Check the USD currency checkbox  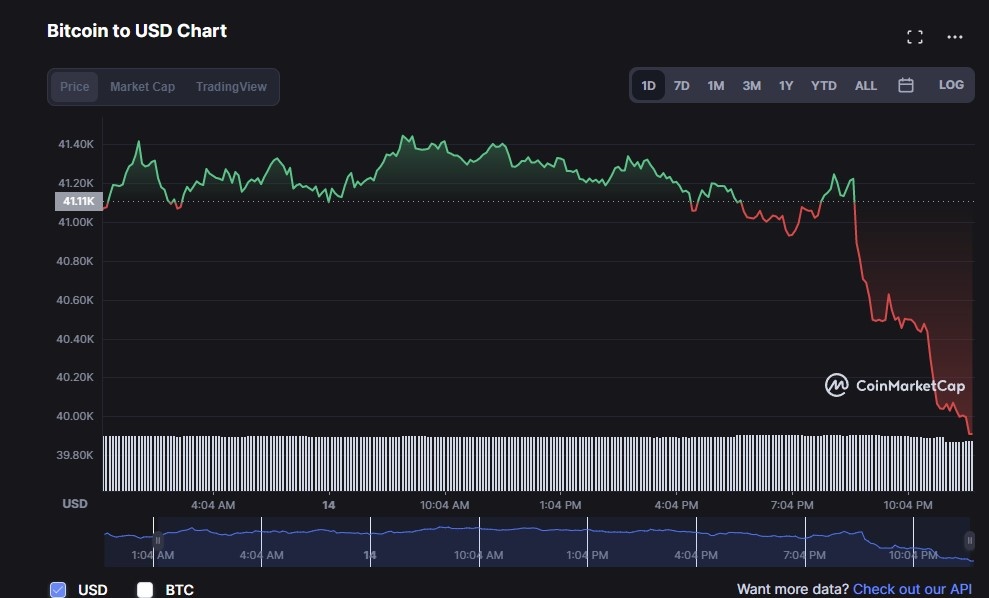[x=58, y=590]
